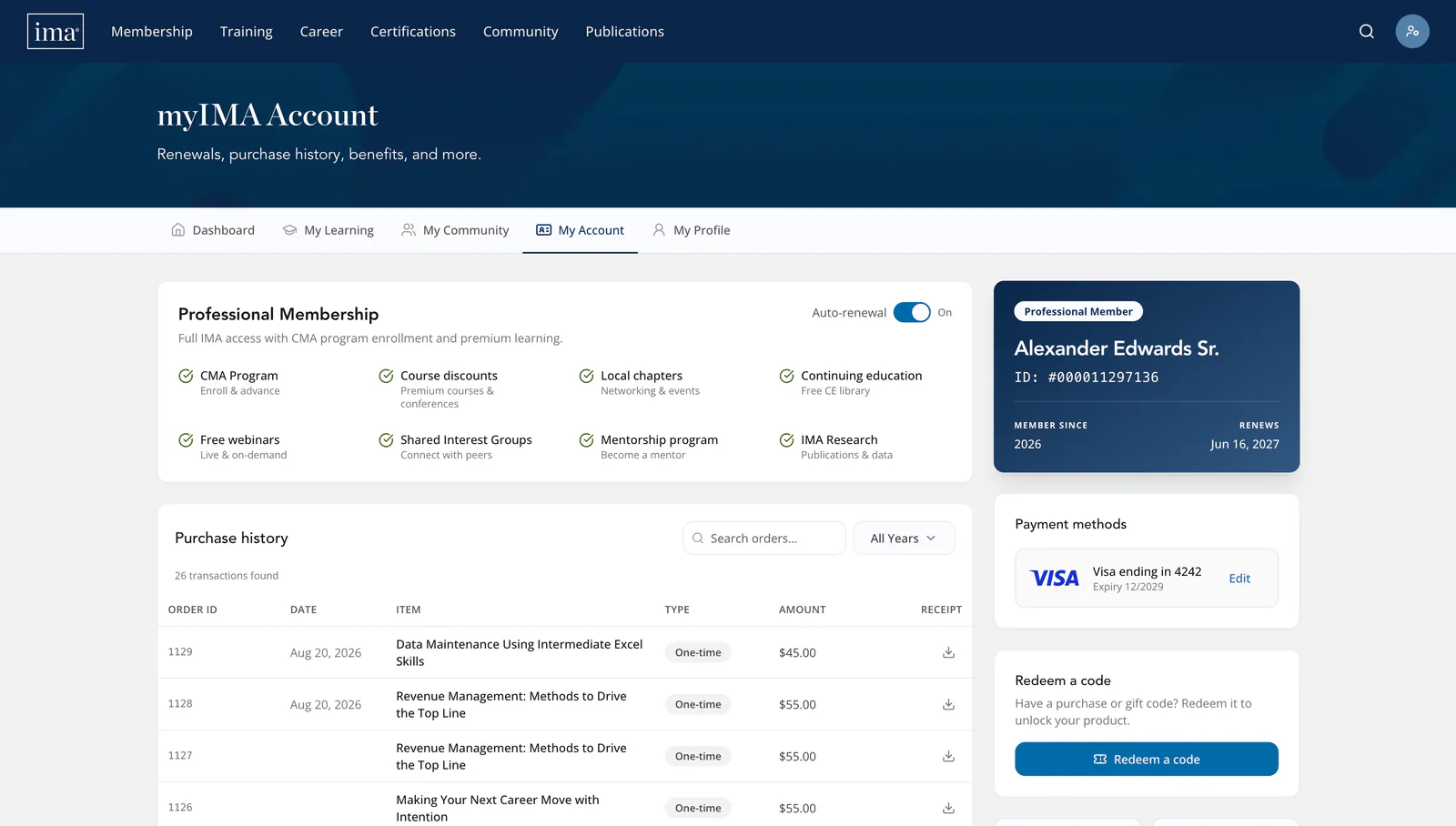The height and width of the screenshot is (826, 1456).
Task: Open site search with the magnifier icon
Action: 1366,32
